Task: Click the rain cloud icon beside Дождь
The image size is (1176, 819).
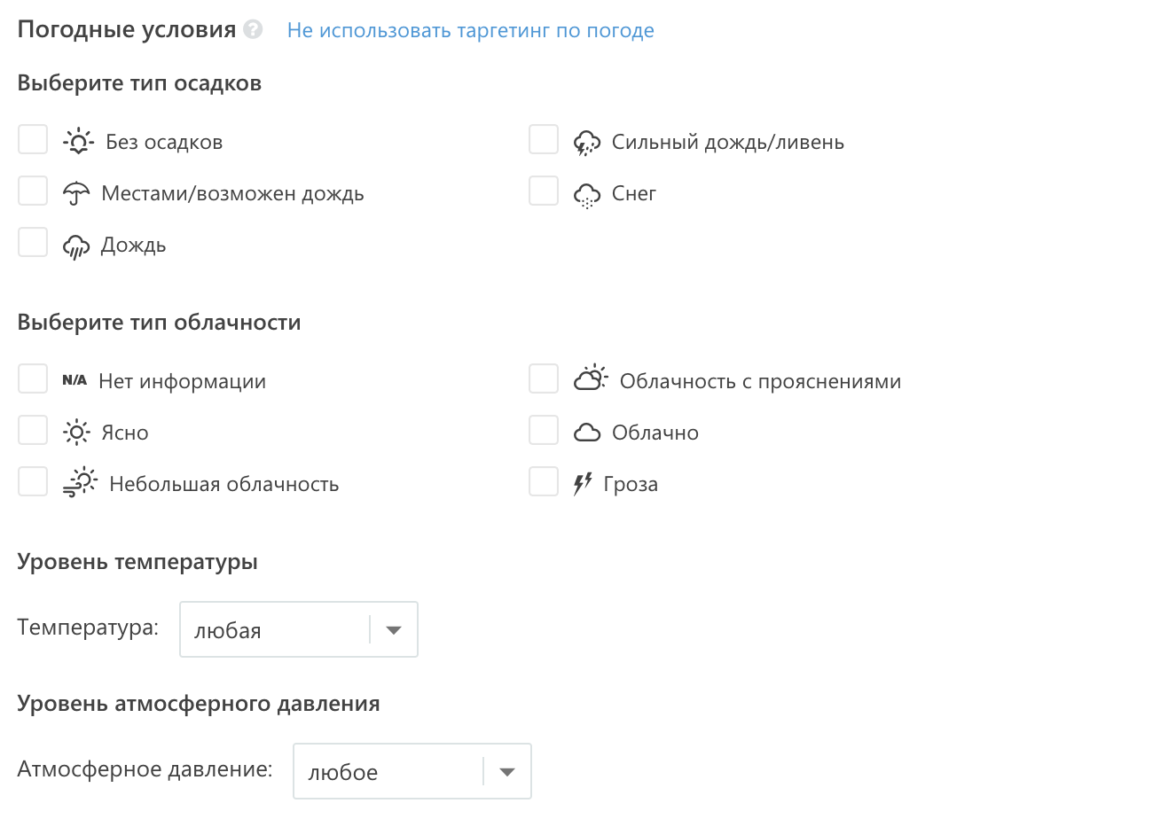Action: coord(76,246)
